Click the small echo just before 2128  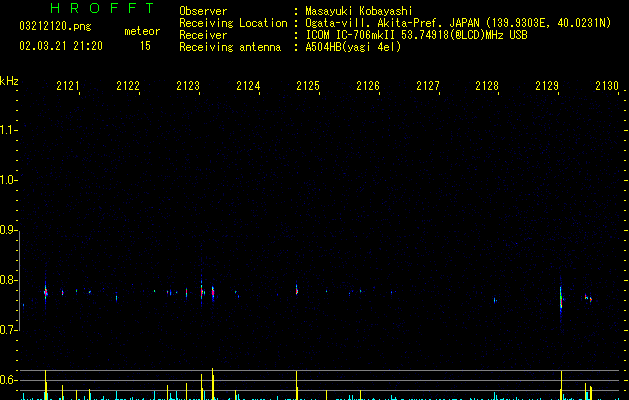(x=495, y=300)
